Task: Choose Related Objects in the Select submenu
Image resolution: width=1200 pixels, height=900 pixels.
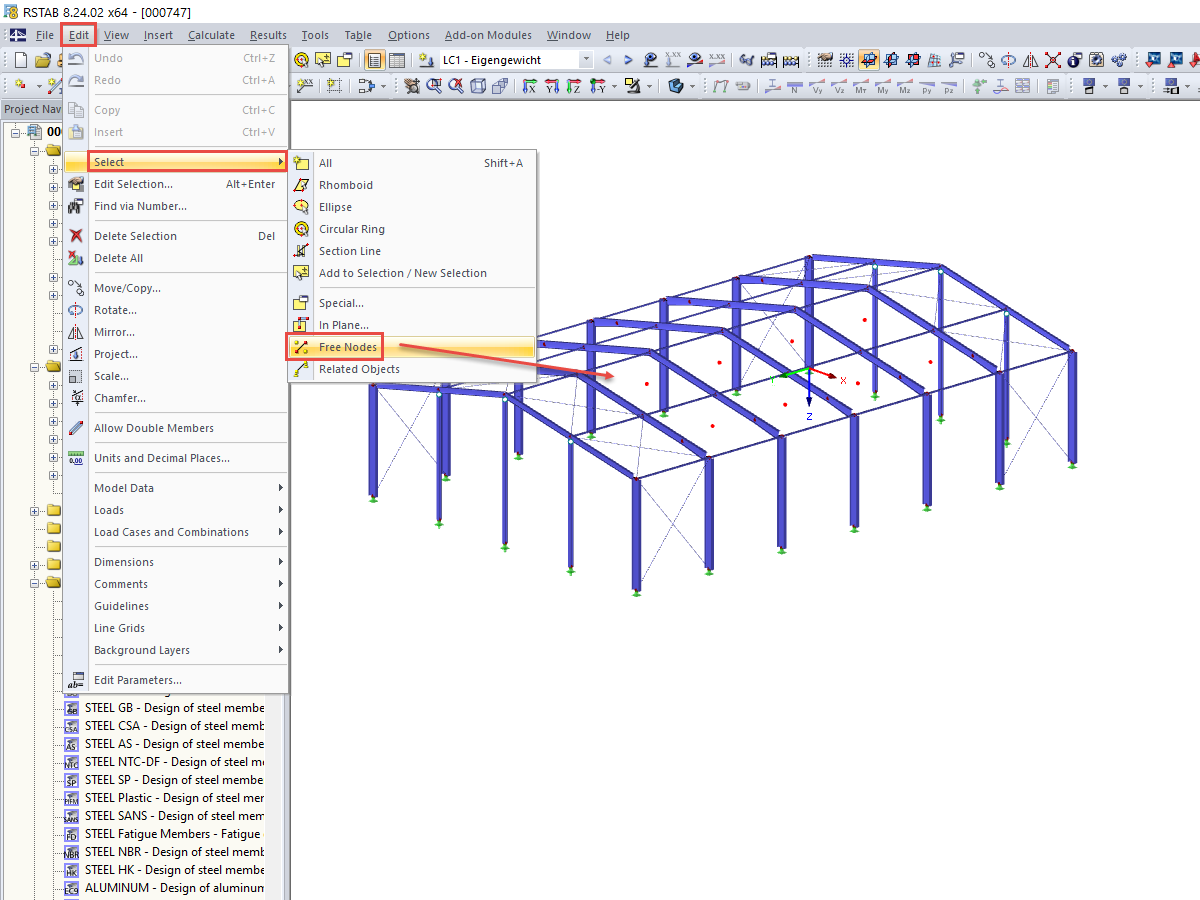Action: pos(413,369)
